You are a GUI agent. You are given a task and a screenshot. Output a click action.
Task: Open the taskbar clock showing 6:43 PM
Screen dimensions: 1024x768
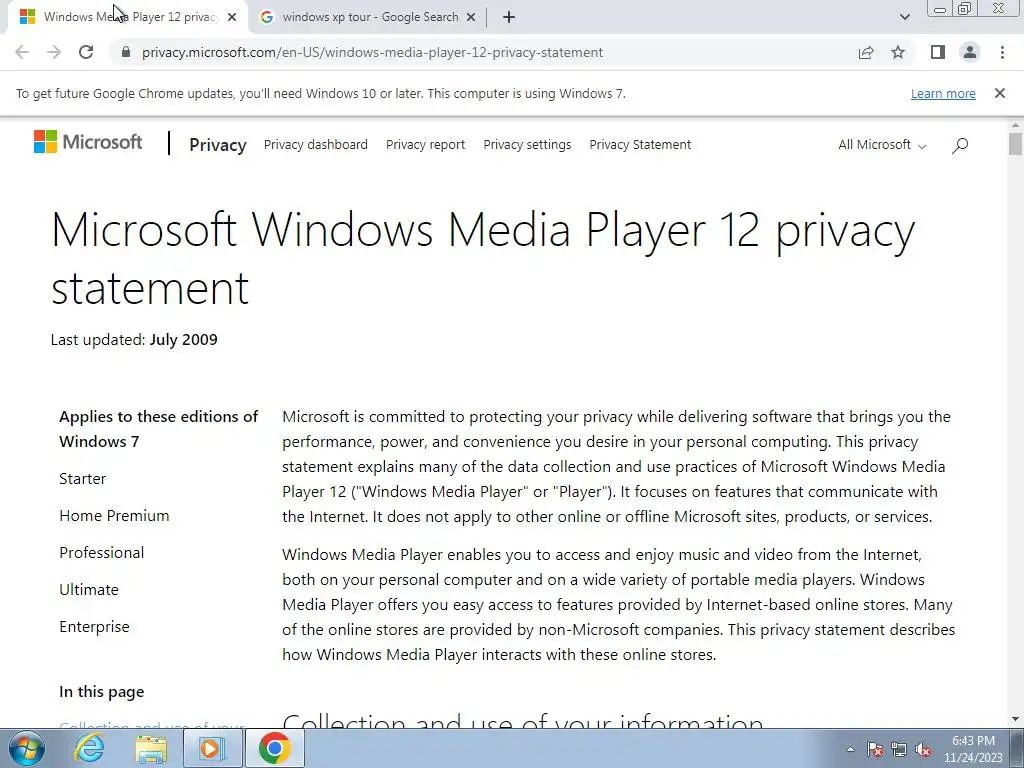973,749
